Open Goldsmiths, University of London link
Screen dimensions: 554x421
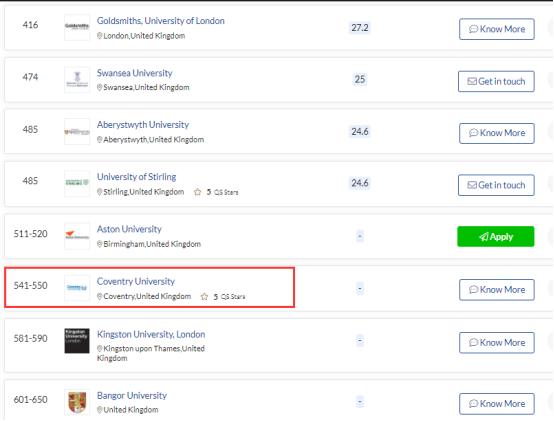[161, 21]
